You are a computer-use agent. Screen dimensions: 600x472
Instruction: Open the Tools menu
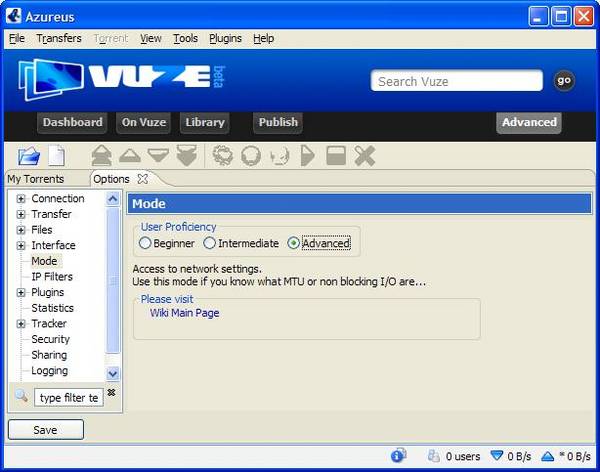pyautogui.click(x=186, y=38)
